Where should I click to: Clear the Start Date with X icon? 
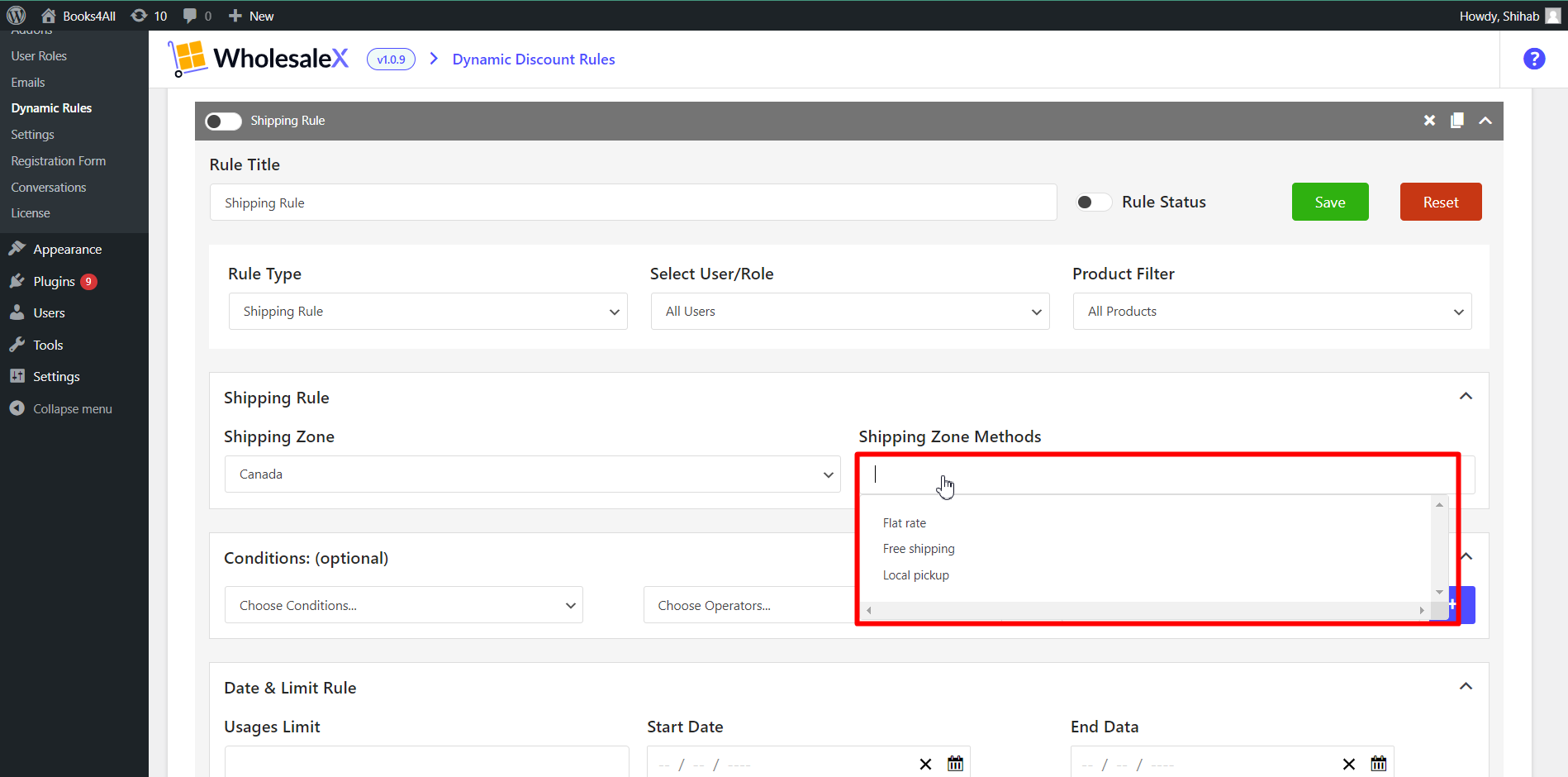pos(925,765)
